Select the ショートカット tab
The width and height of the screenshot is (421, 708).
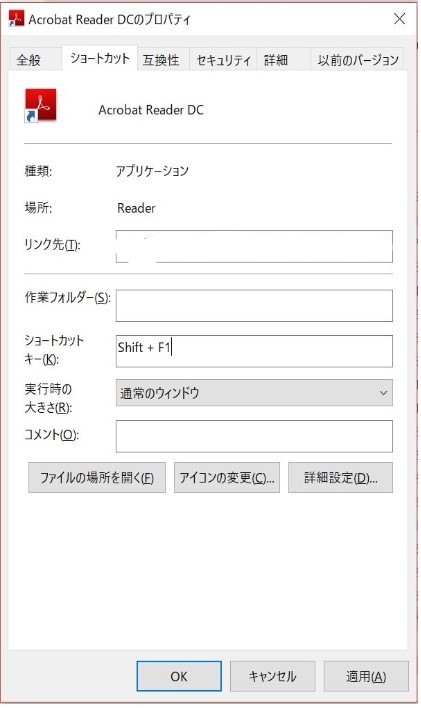point(100,58)
